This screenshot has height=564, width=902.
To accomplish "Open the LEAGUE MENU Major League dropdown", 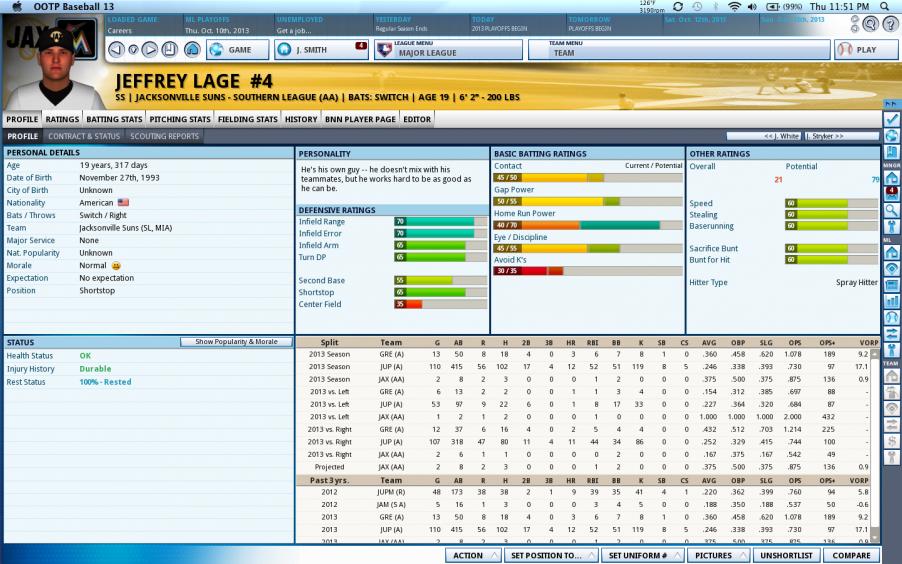I will point(448,49).
